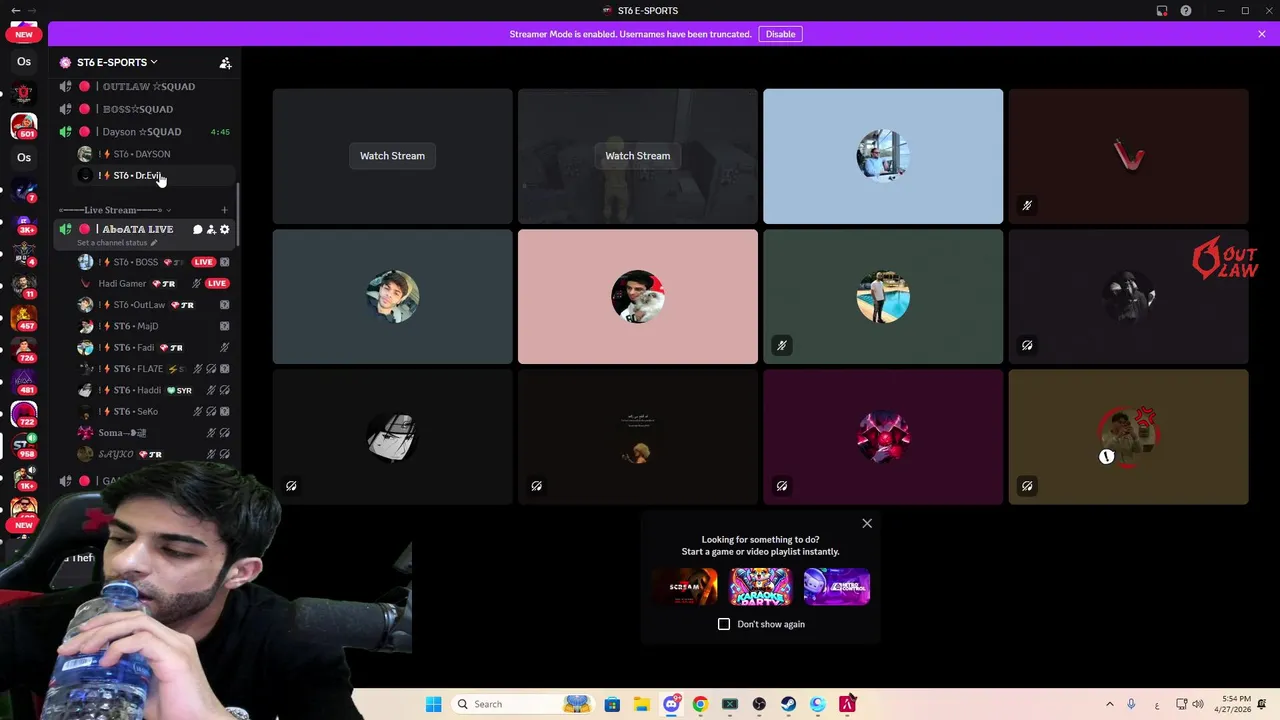
Task: Open server with 726 unread badge
Action: point(24,350)
